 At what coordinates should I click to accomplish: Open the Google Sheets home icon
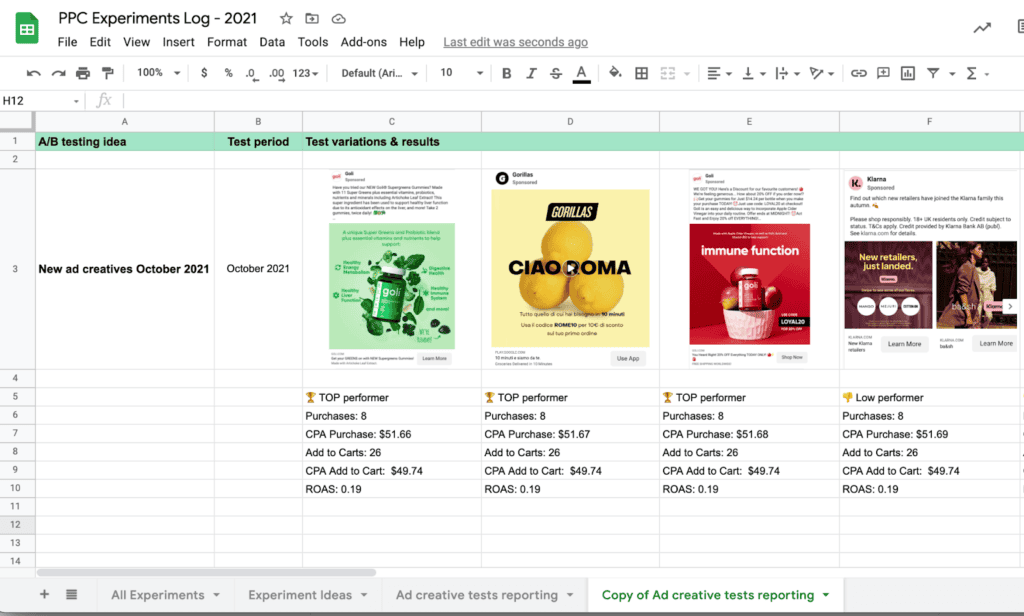pos(27,28)
